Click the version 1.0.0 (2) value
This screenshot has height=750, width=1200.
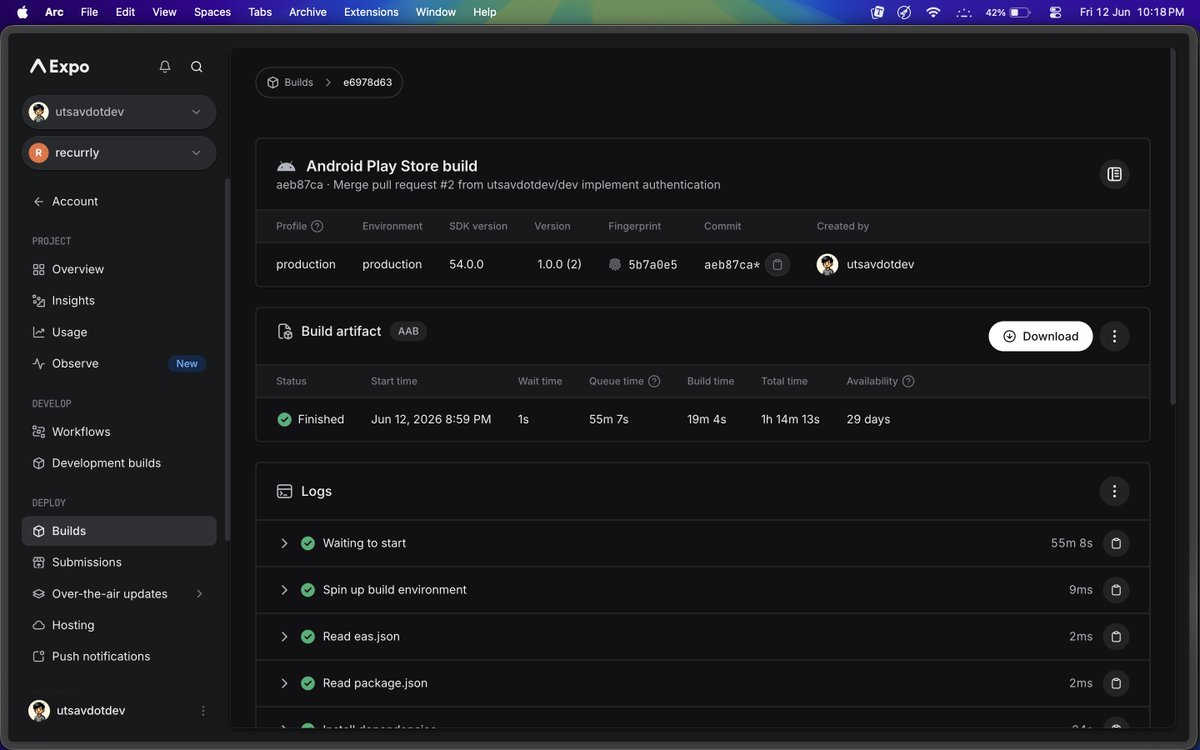click(x=559, y=265)
